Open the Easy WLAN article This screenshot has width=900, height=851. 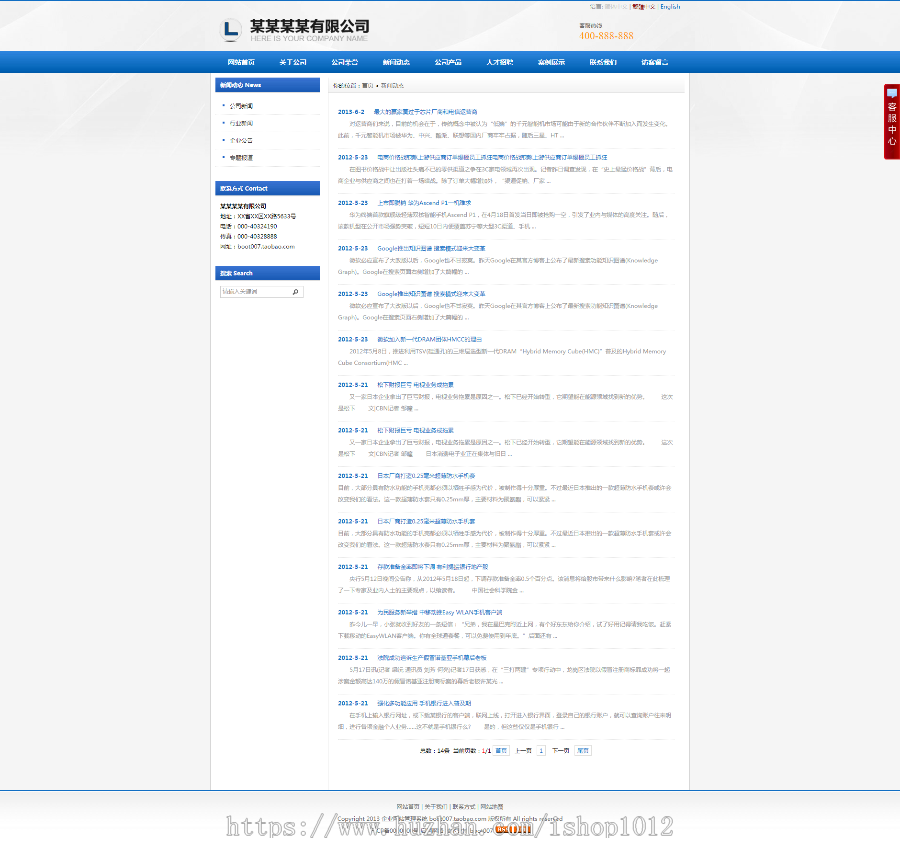(440, 612)
